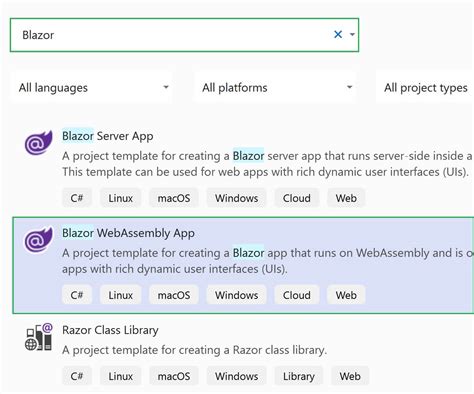Click the Windows tag under Blazor WebAssembly App

pyautogui.click(x=236, y=295)
